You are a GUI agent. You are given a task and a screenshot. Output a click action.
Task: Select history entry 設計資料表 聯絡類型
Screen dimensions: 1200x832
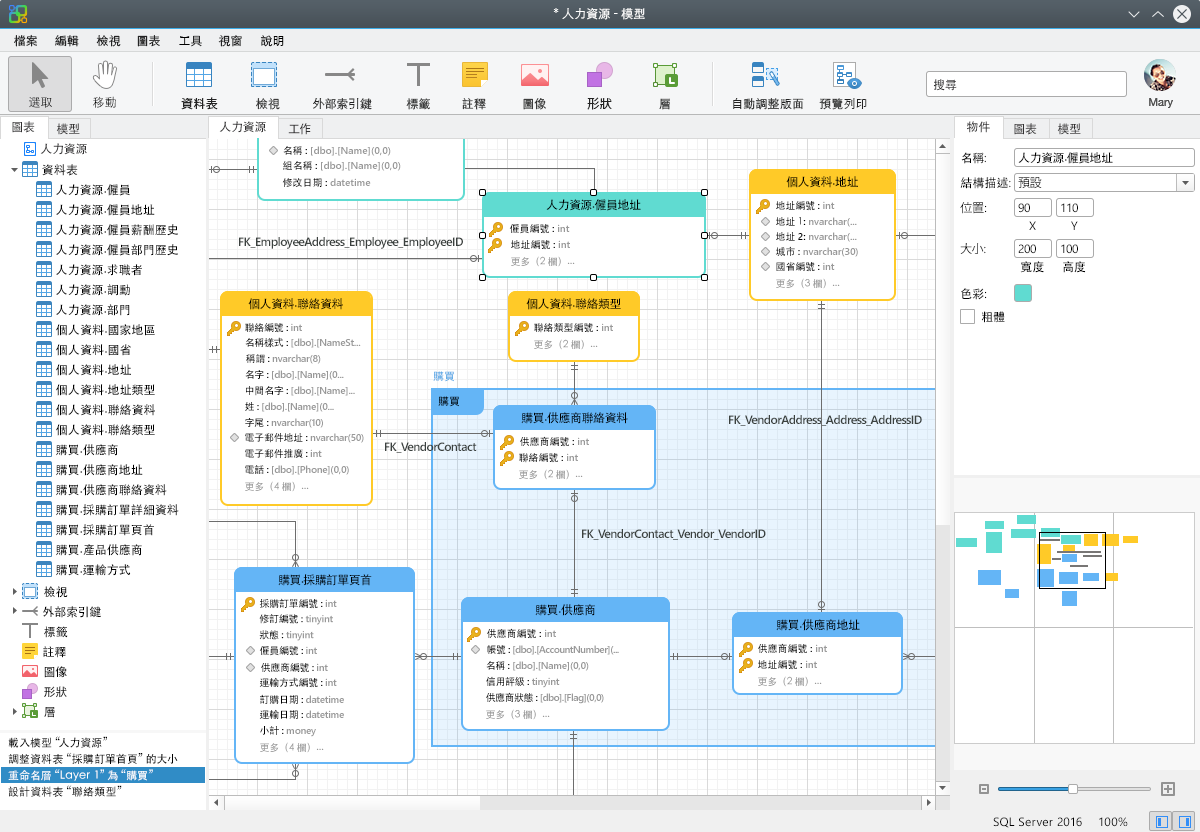click(x=66, y=791)
